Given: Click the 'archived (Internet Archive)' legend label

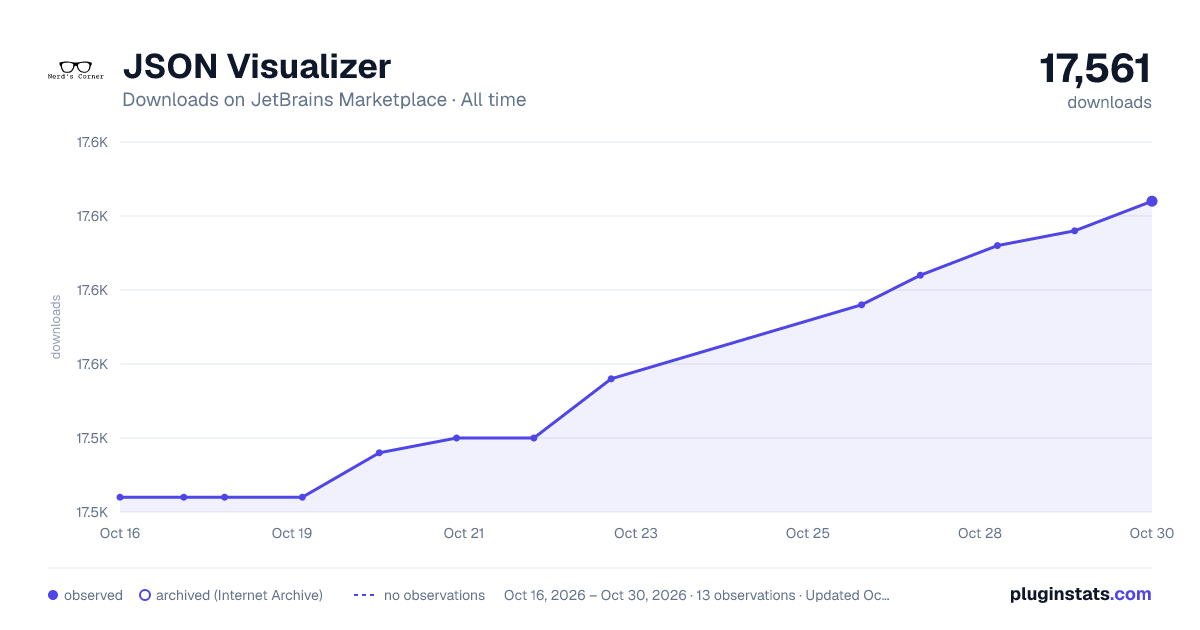Looking at the screenshot, I should (x=239, y=595).
